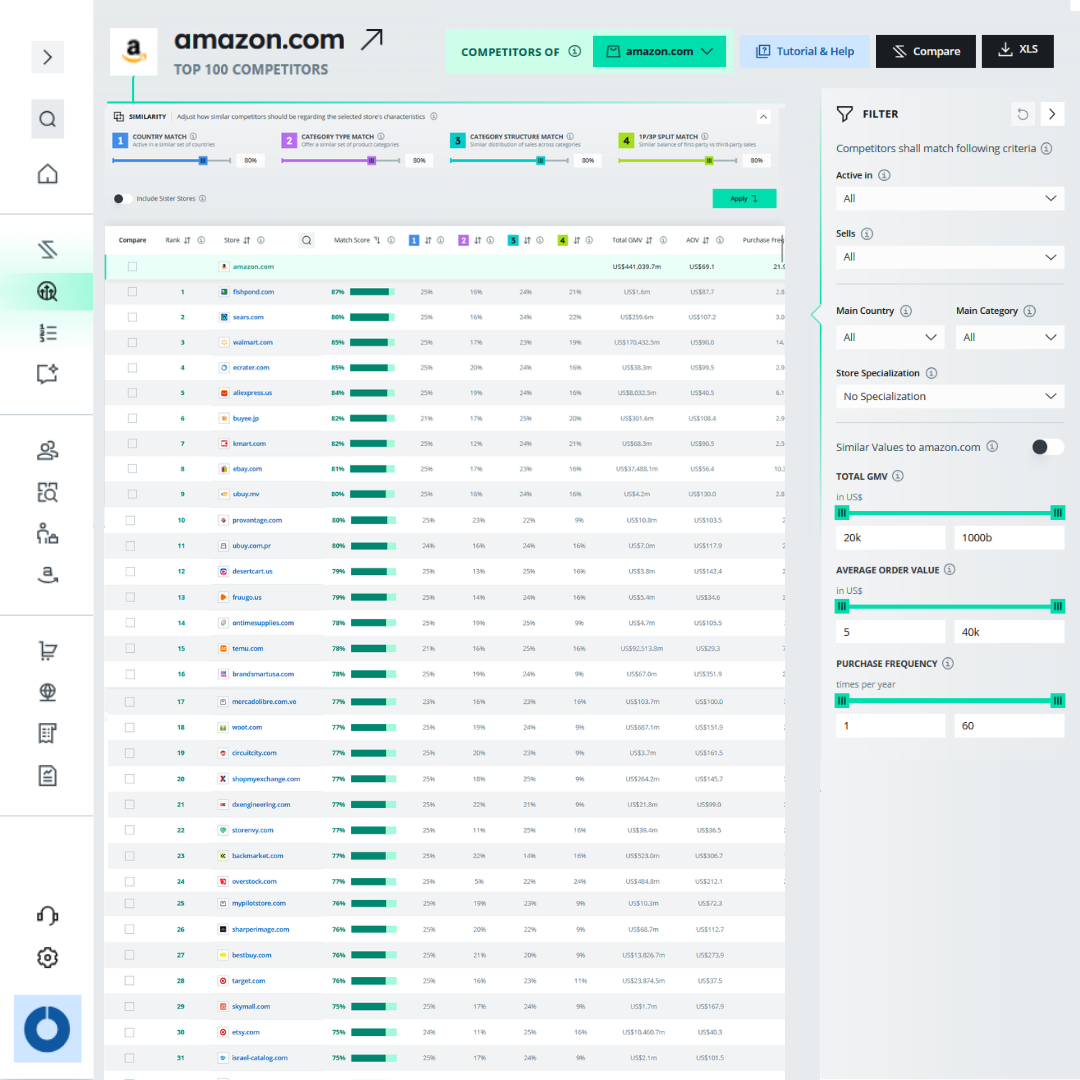
Task: Click Total GMV maximum field 1000b
Action: (x=1009, y=538)
